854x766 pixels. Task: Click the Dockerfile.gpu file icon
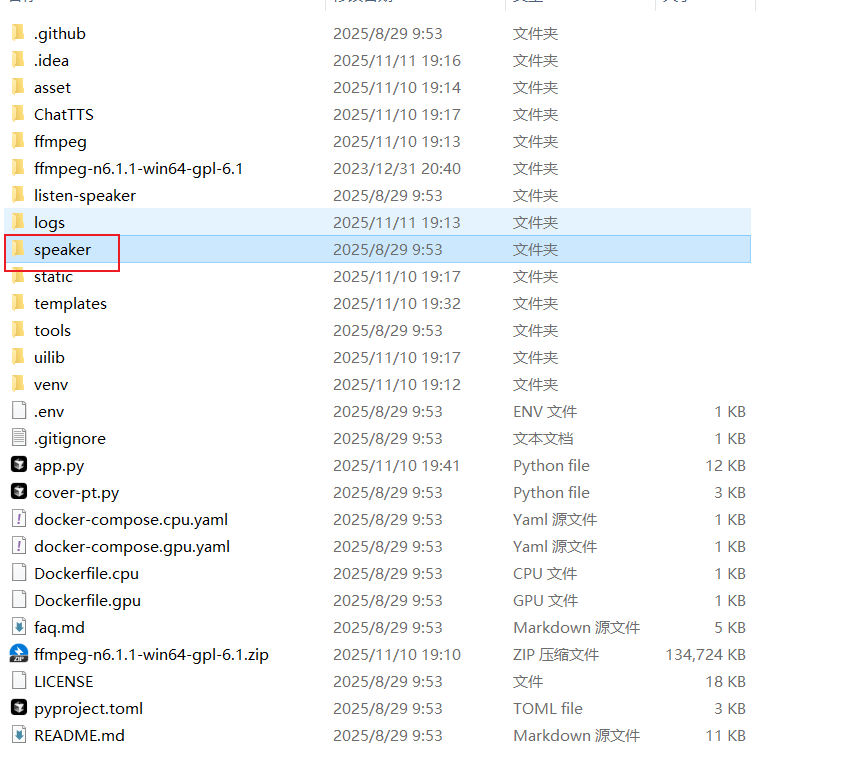[x=19, y=600]
